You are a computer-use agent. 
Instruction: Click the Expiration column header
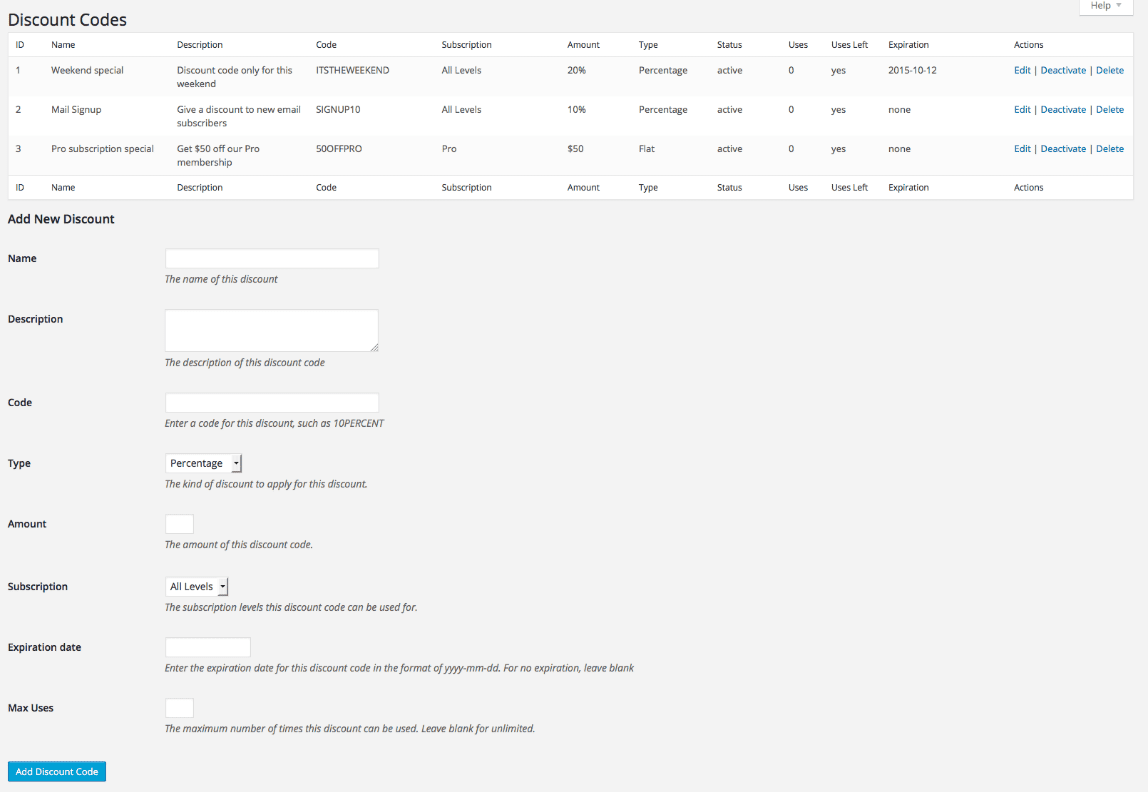click(908, 44)
